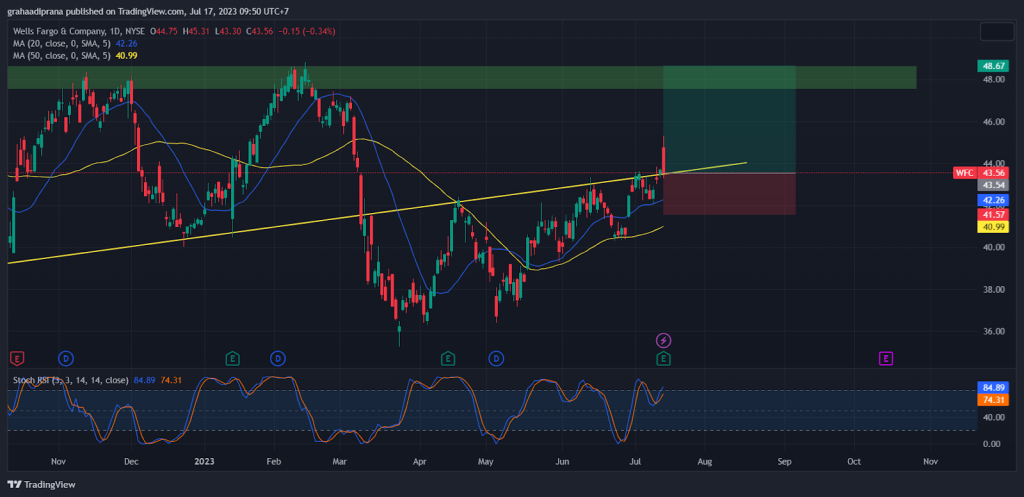Select the long position red stop-loss zone
Screen dimensions: 1024x497
point(729,194)
